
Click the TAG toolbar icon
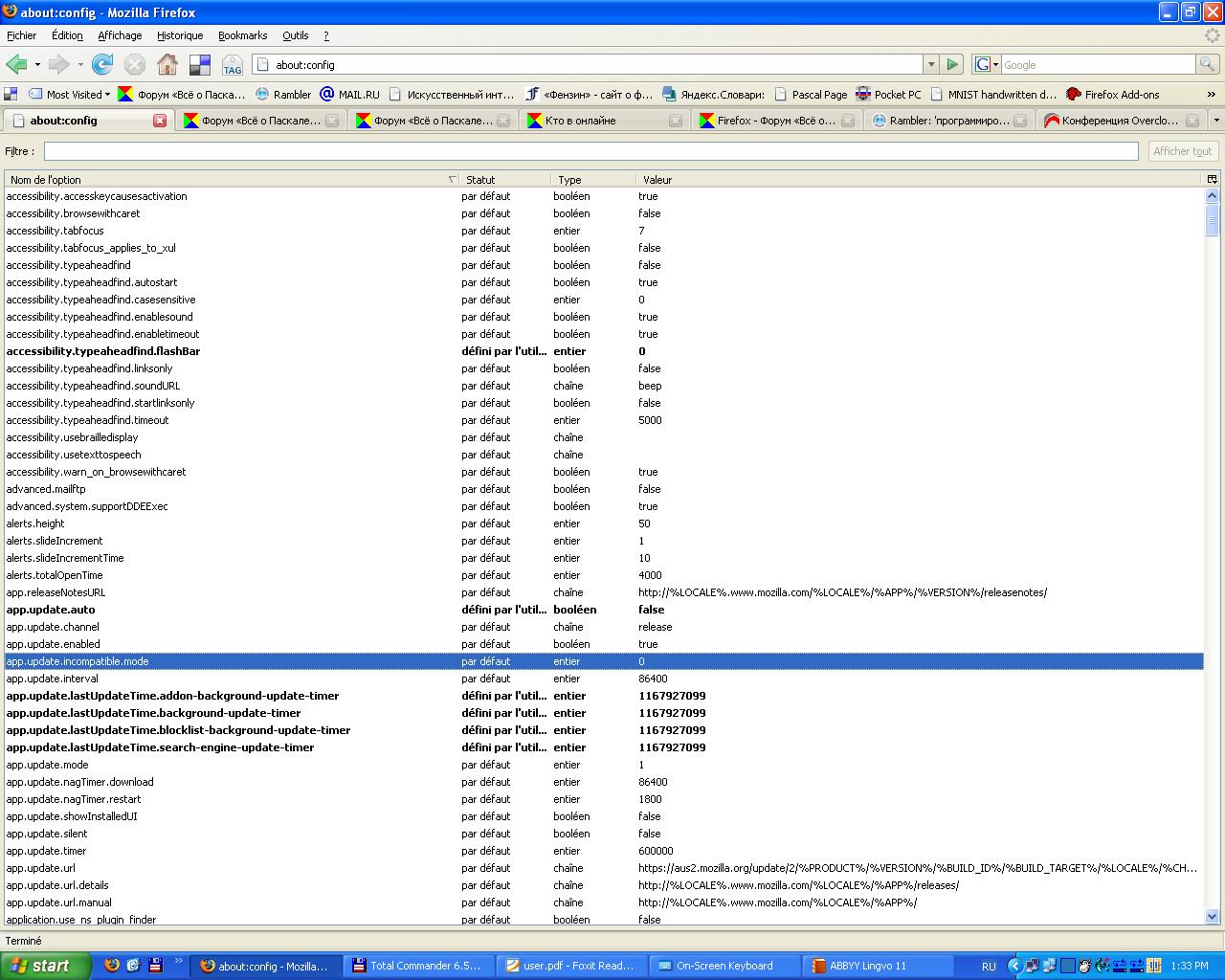(232, 65)
